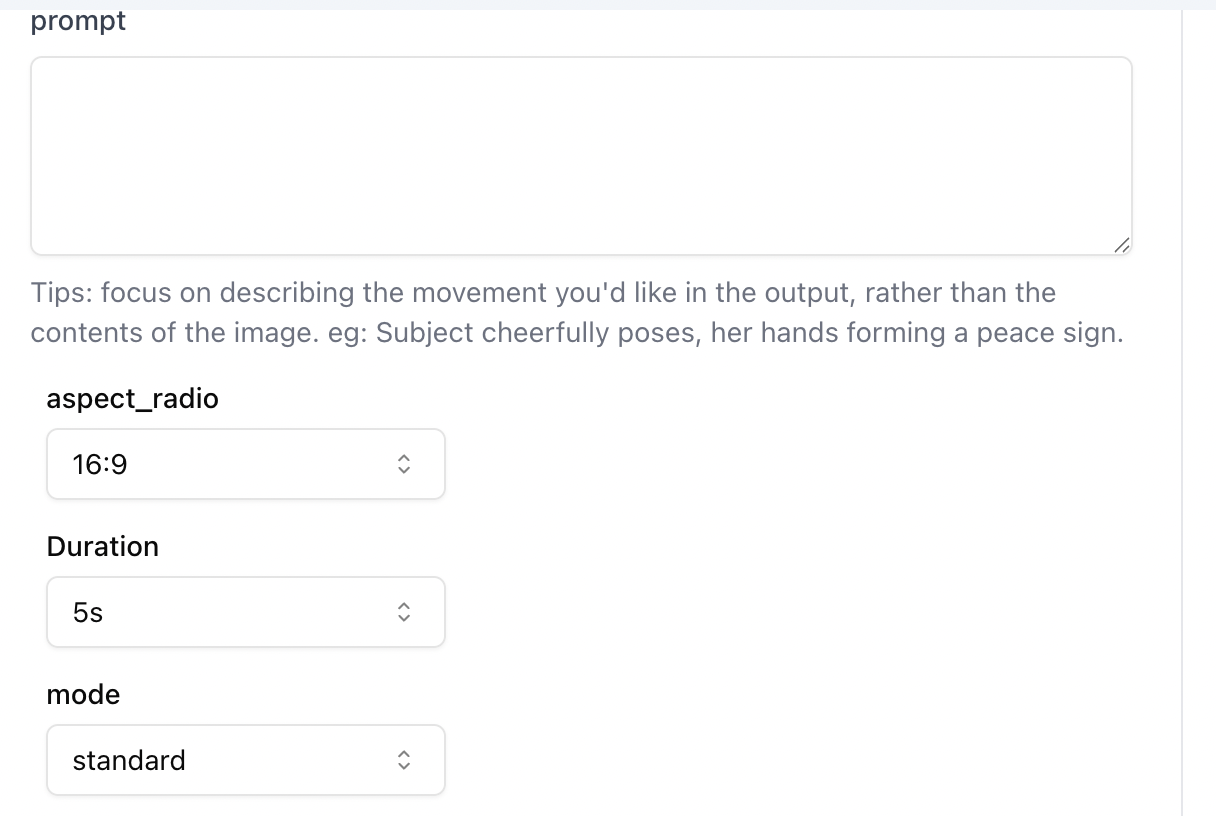The image size is (1216, 816).
Task: Click the up arrow on aspect_radio stepper
Action: click(404, 458)
